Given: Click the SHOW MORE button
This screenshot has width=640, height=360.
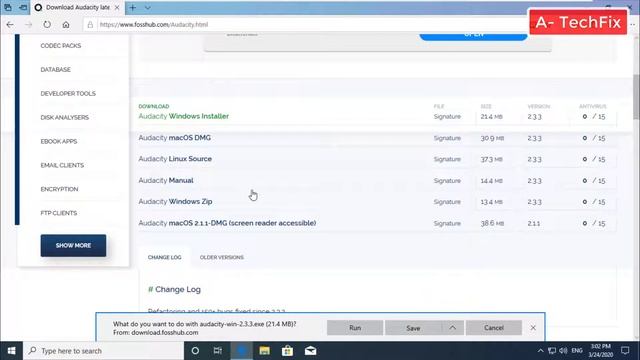Looking at the screenshot, I should [73, 245].
